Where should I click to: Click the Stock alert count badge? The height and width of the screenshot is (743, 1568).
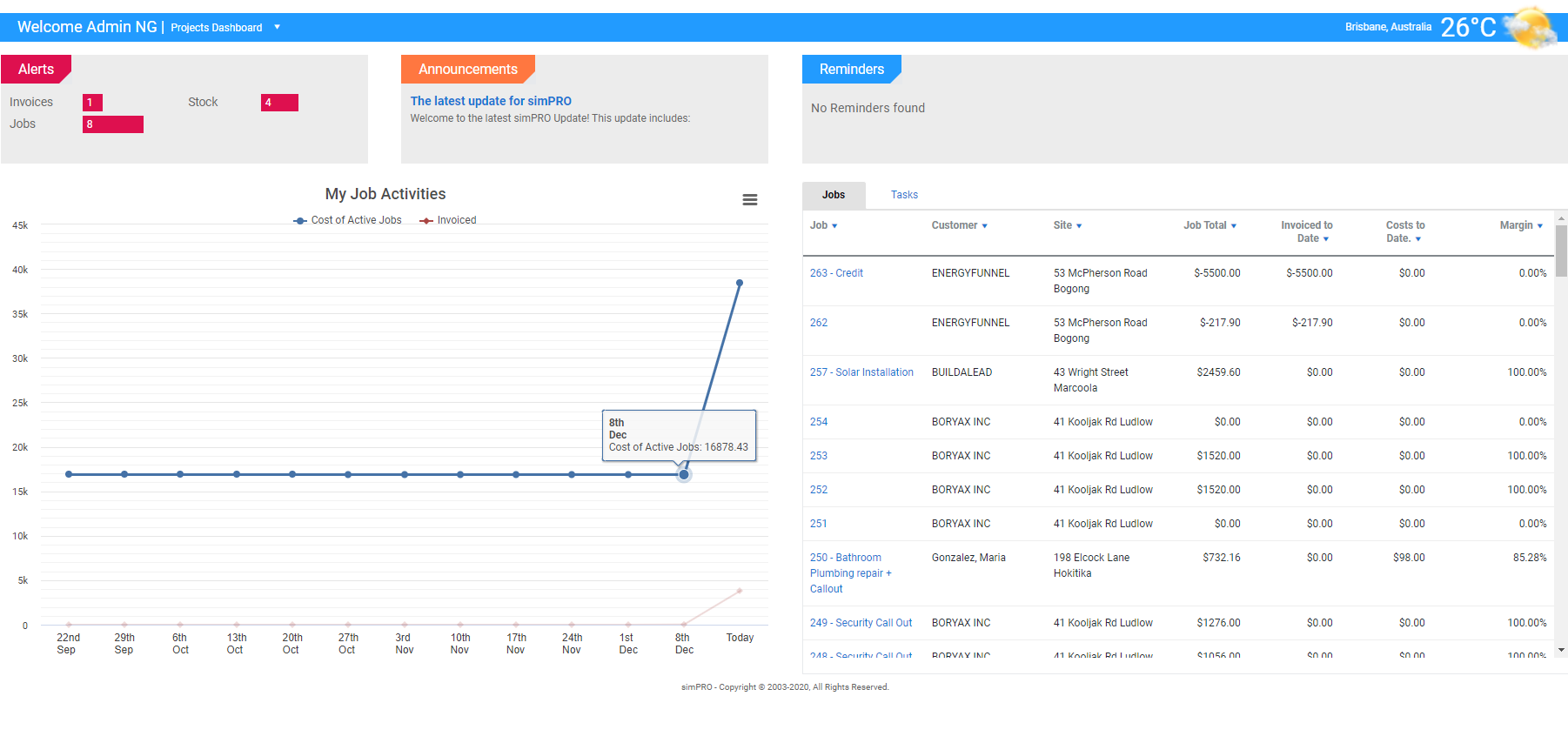pyautogui.click(x=279, y=103)
